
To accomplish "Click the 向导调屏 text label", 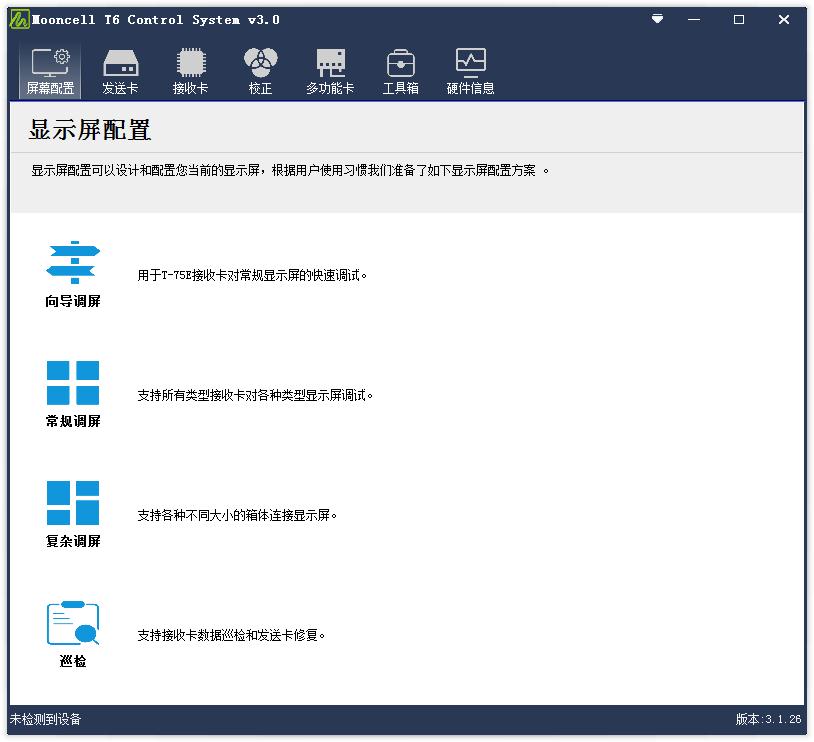I will point(73,301).
